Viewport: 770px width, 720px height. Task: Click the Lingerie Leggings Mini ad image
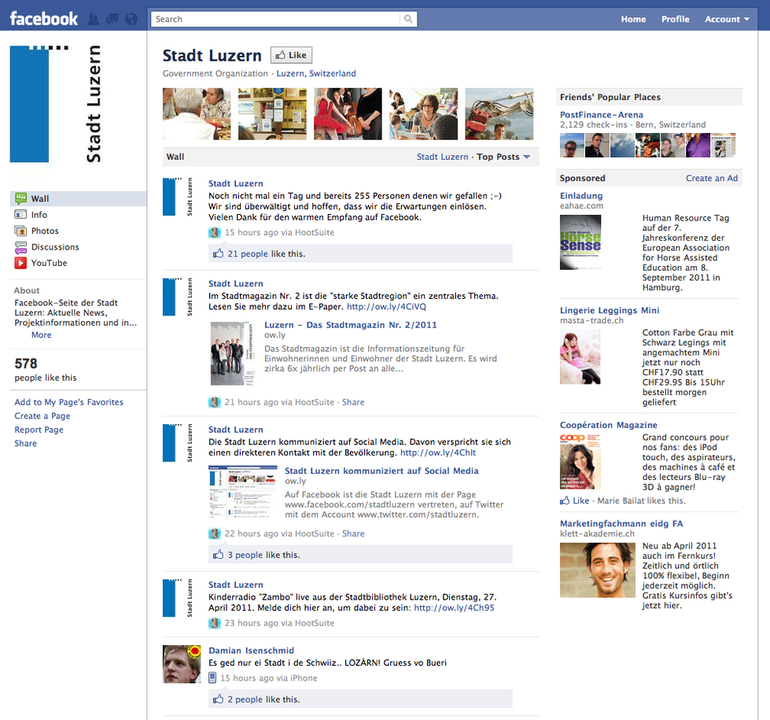[580, 357]
